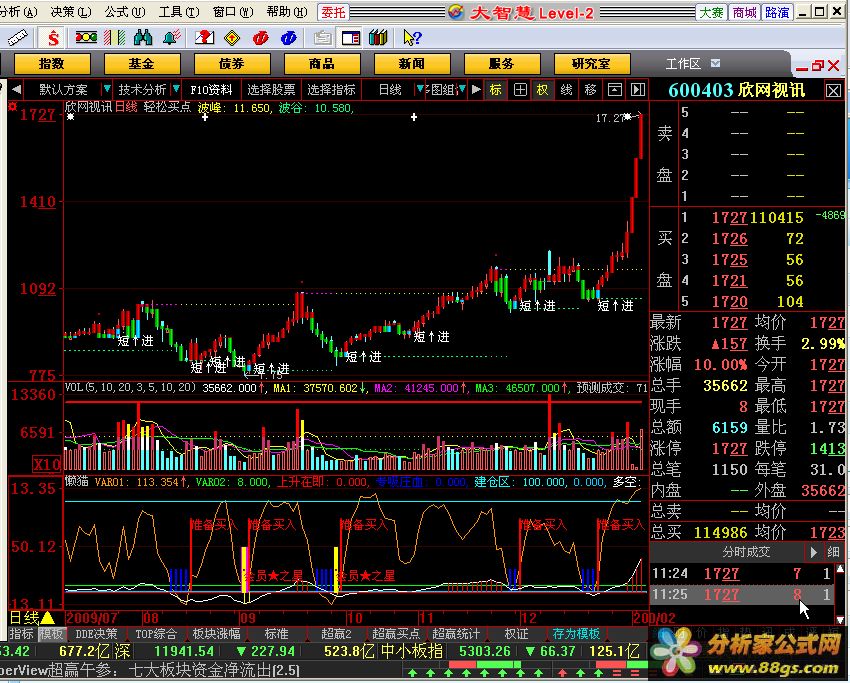This screenshot has height=683, width=850.
Task: Open the 帮助(H) menu
Action: click(x=287, y=12)
